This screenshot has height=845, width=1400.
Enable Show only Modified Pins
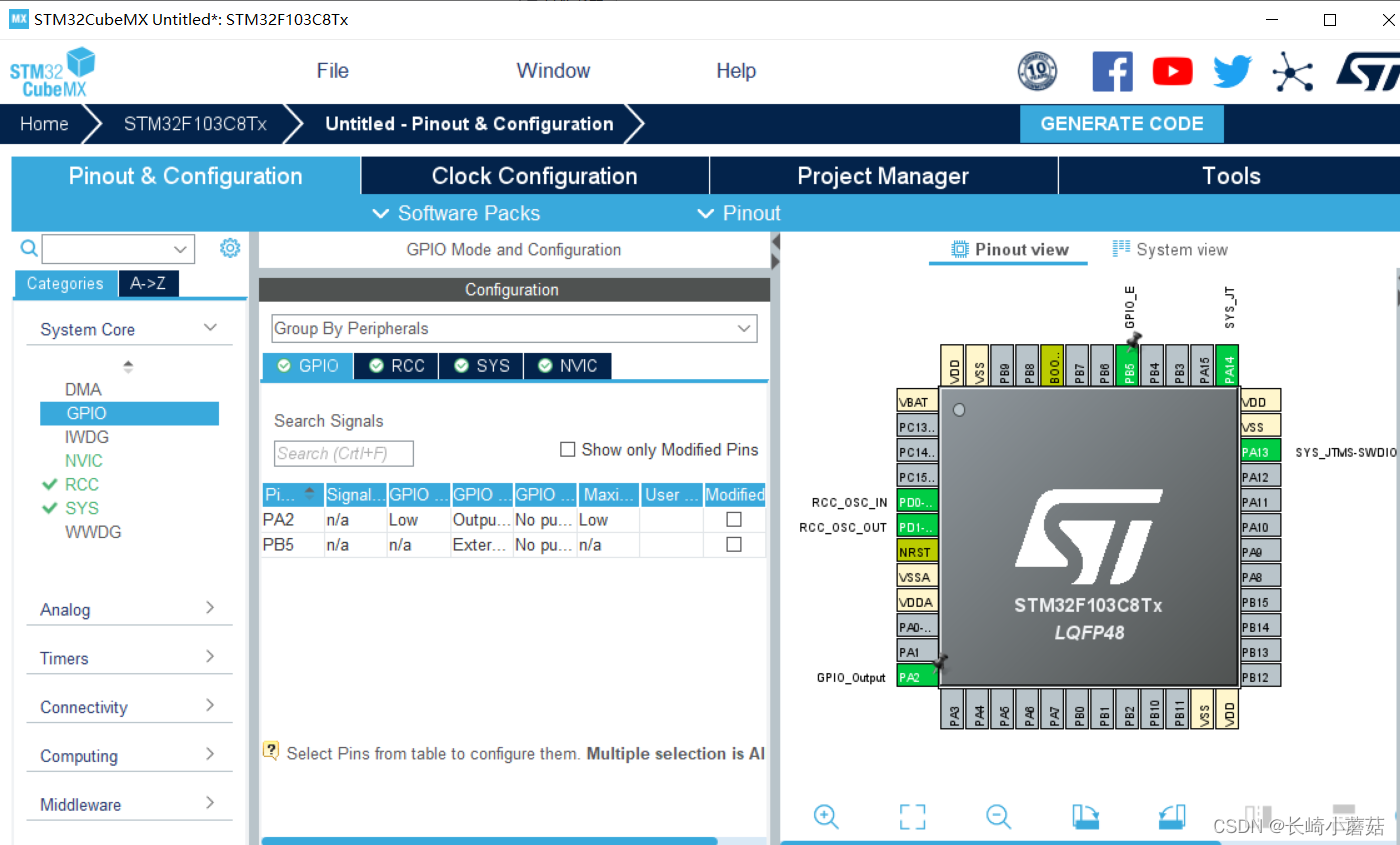568,449
